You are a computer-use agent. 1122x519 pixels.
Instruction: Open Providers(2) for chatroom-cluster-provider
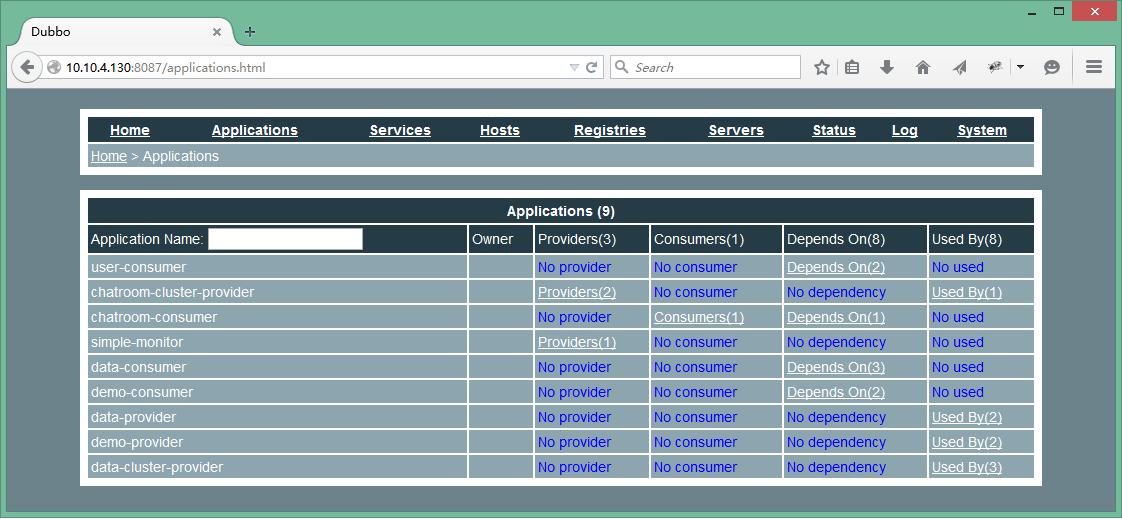click(x=576, y=293)
